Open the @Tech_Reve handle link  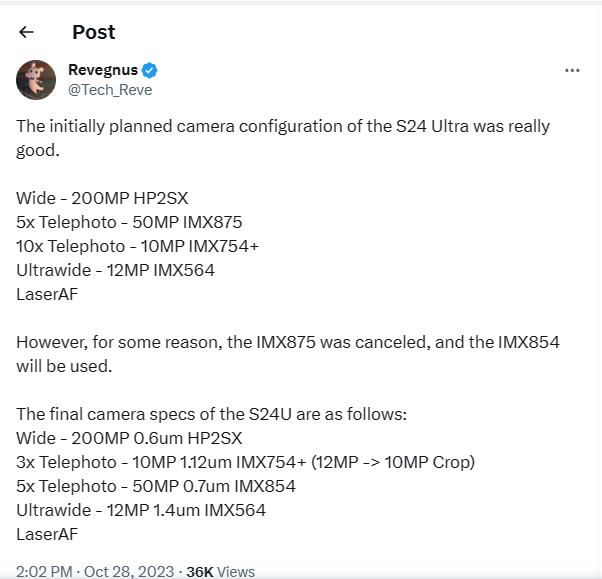[x=109, y=90]
